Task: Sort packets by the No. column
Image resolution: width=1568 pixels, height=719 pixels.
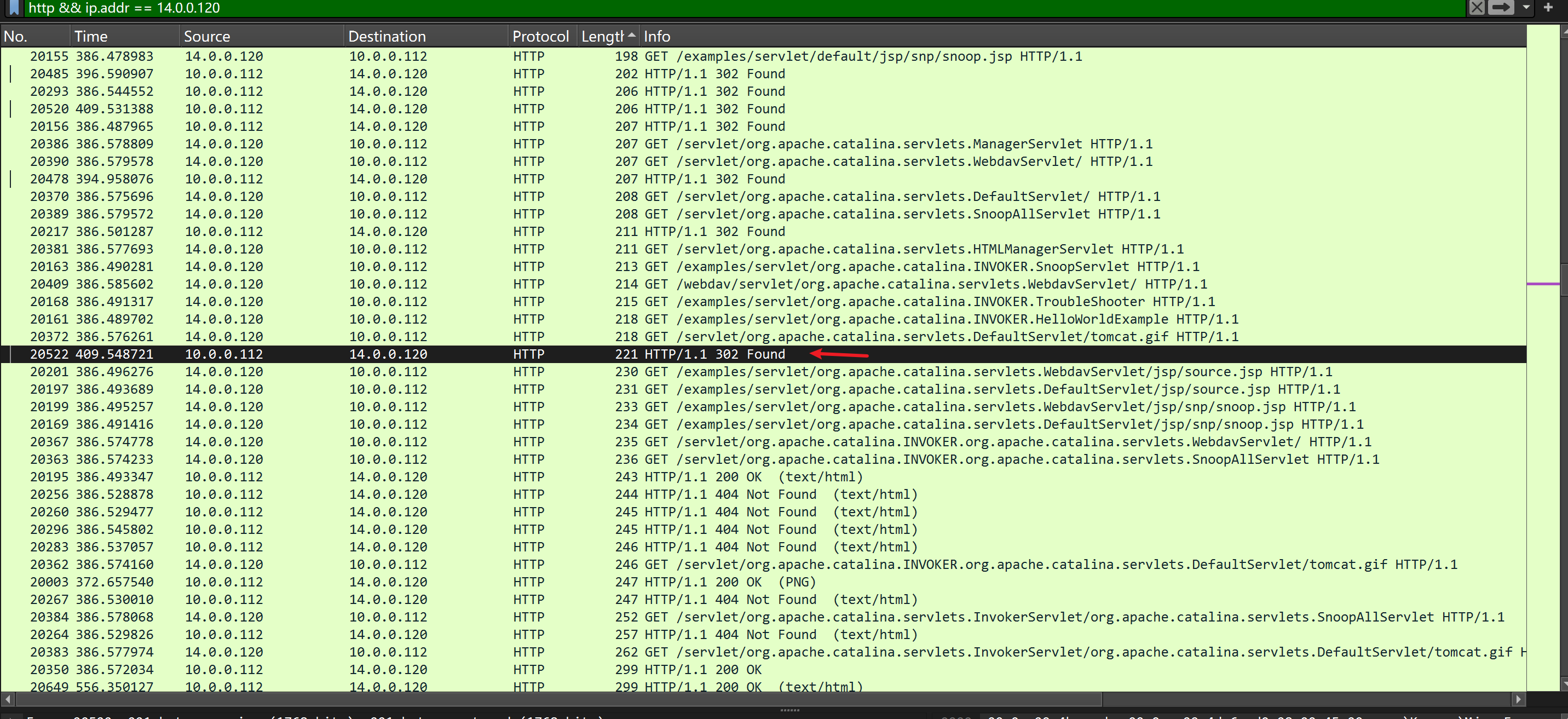Action: [34, 37]
